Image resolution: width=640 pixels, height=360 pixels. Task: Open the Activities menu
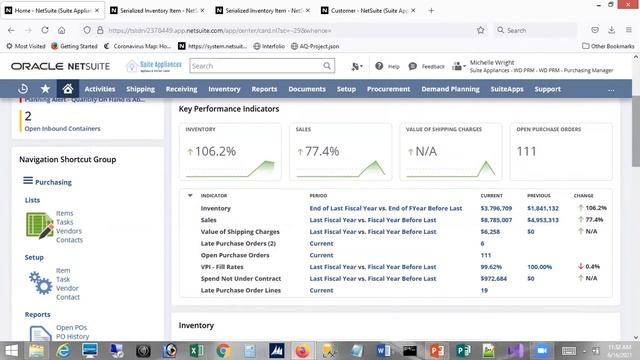point(100,89)
